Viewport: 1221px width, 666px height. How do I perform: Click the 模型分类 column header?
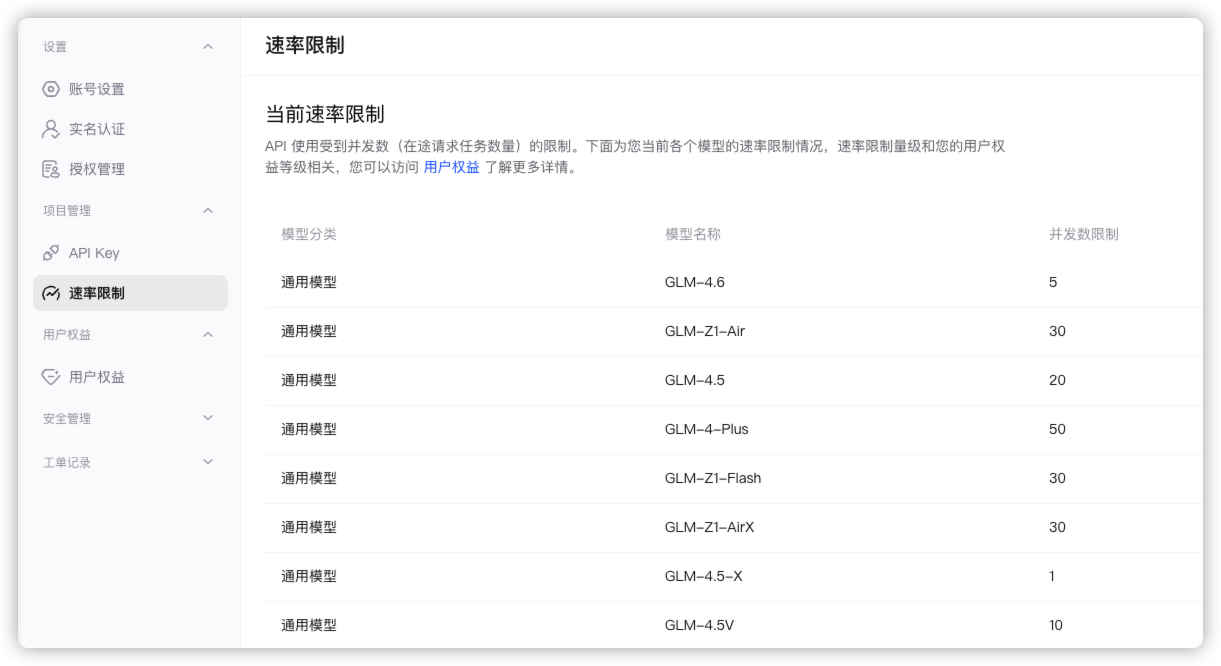tap(309, 234)
